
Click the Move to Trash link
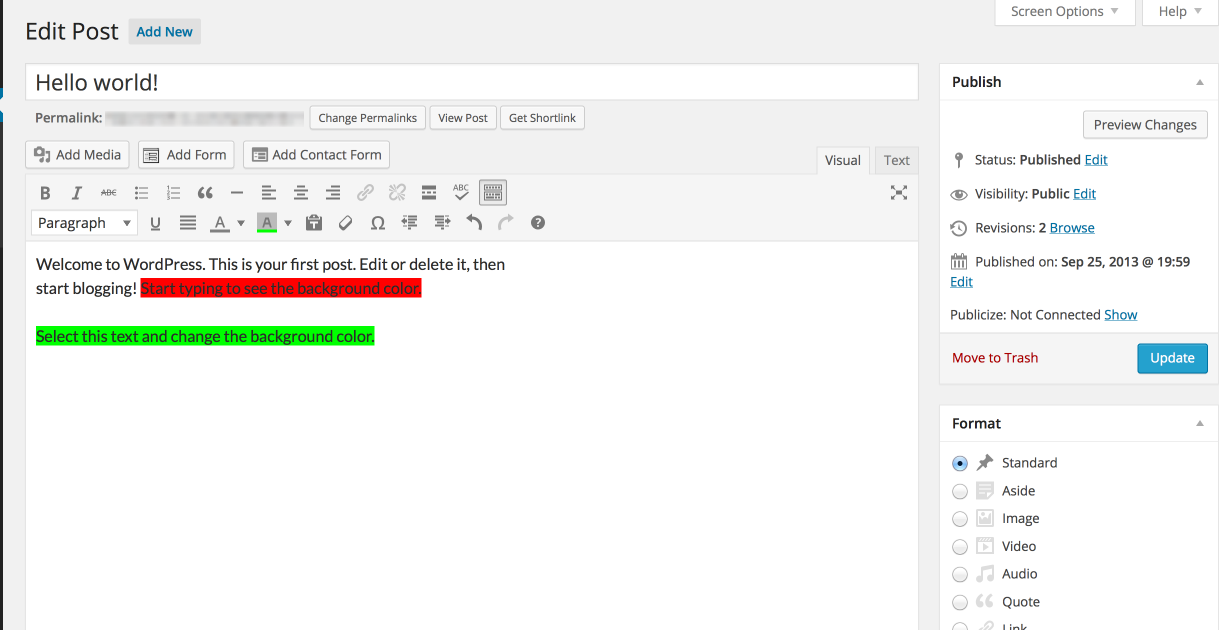point(995,358)
